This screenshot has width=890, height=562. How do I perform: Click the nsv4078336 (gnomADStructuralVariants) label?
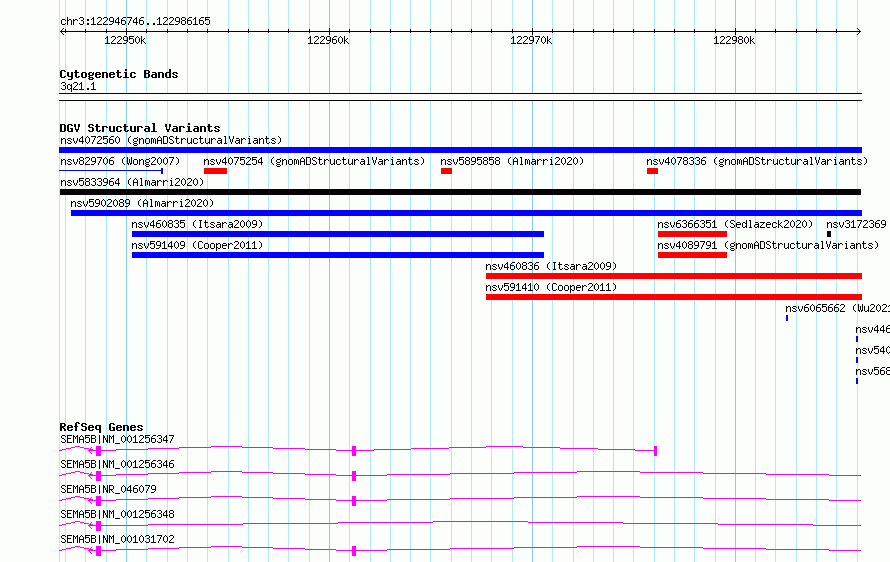757,161
